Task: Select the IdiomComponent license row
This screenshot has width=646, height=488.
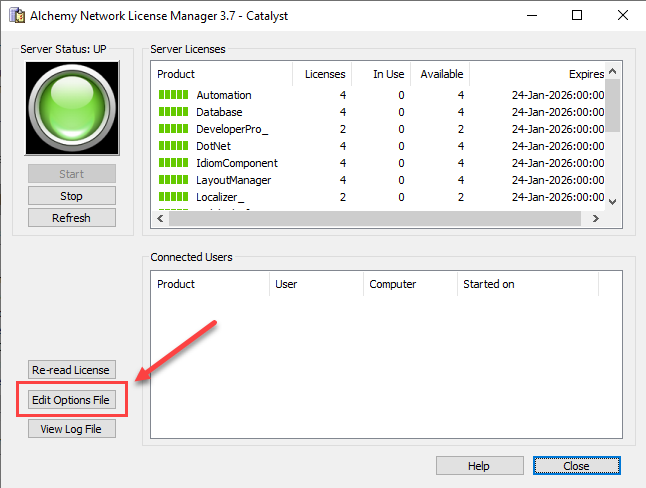Action: point(378,163)
